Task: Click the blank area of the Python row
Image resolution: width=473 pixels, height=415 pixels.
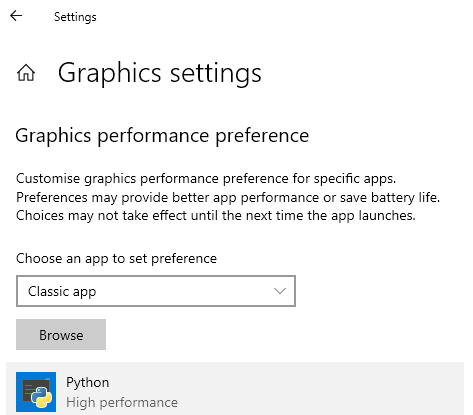Action: (320, 390)
